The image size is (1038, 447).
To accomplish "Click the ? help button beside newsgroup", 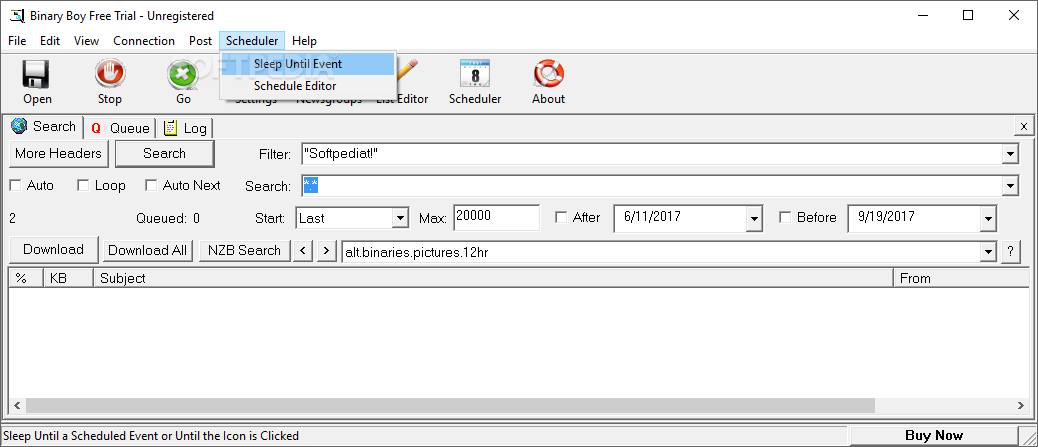I will pyautogui.click(x=1010, y=252).
